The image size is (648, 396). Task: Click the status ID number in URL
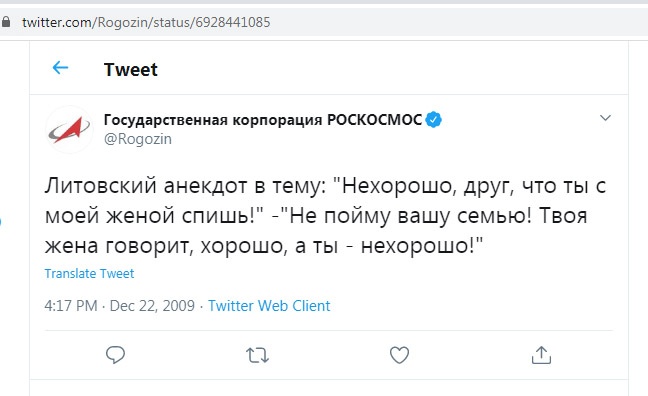[x=233, y=22]
